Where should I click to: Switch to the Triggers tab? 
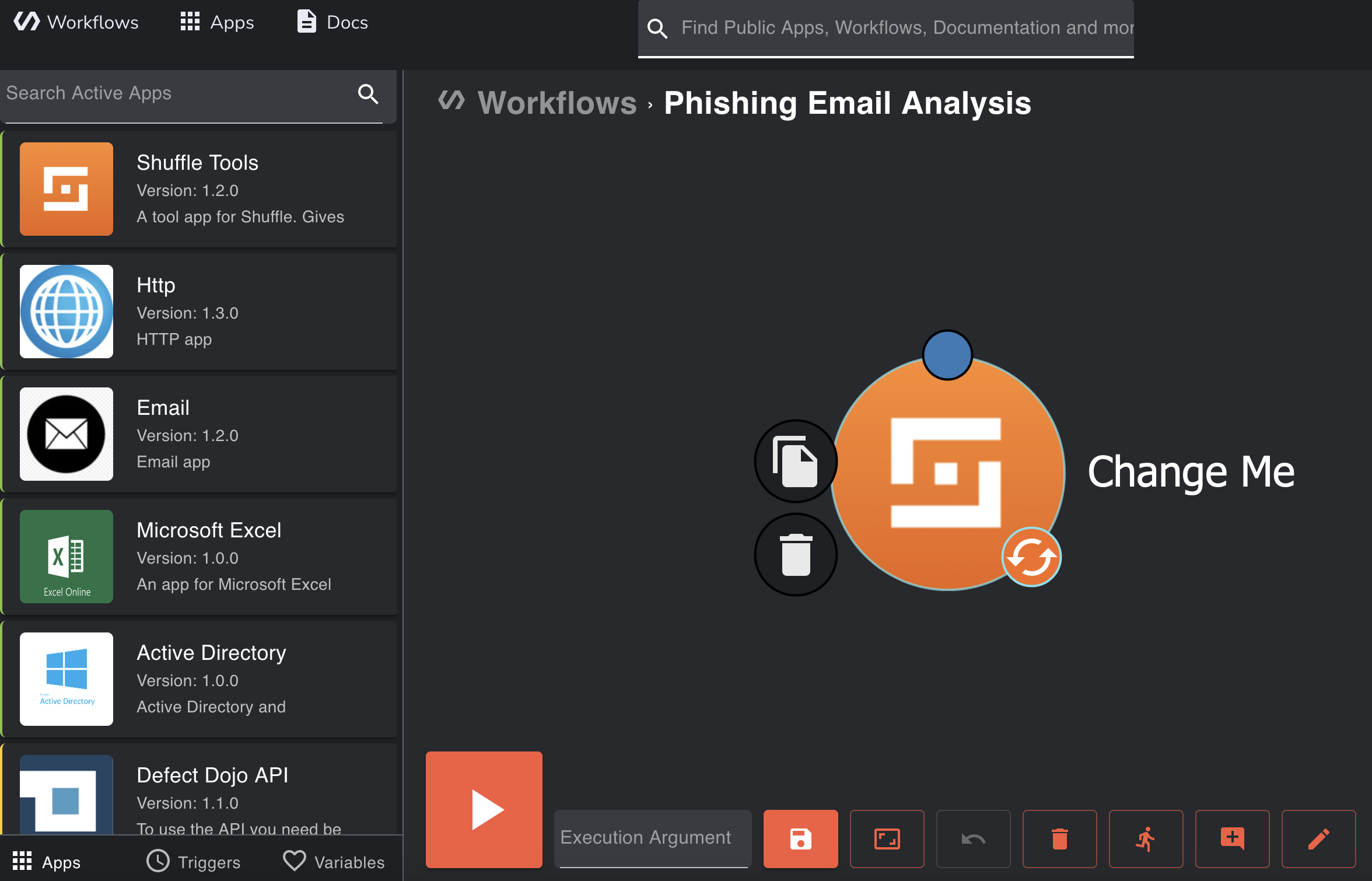[194, 862]
